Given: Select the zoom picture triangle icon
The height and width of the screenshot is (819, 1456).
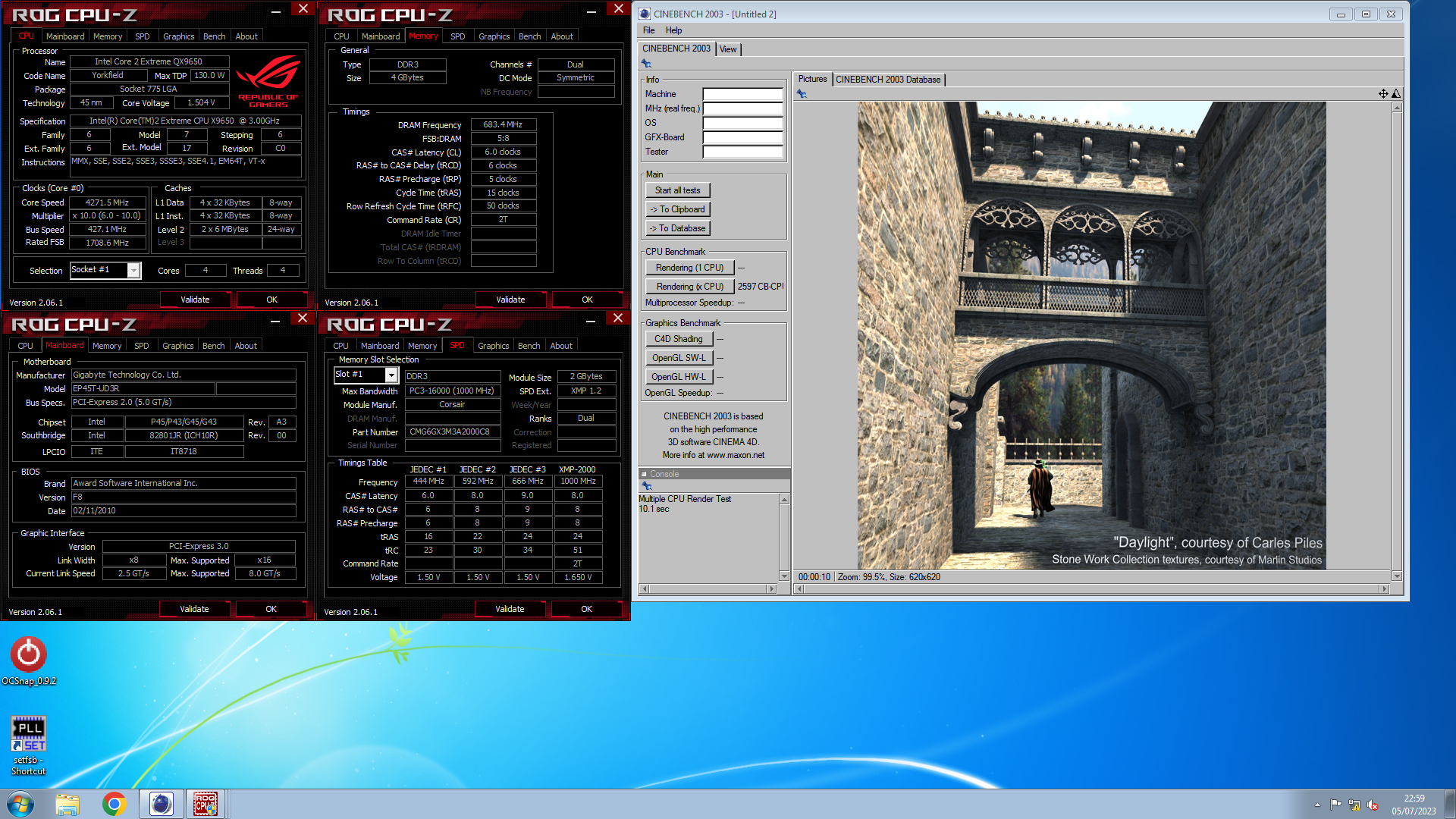Looking at the screenshot, I should click(x=1396, y=93).
